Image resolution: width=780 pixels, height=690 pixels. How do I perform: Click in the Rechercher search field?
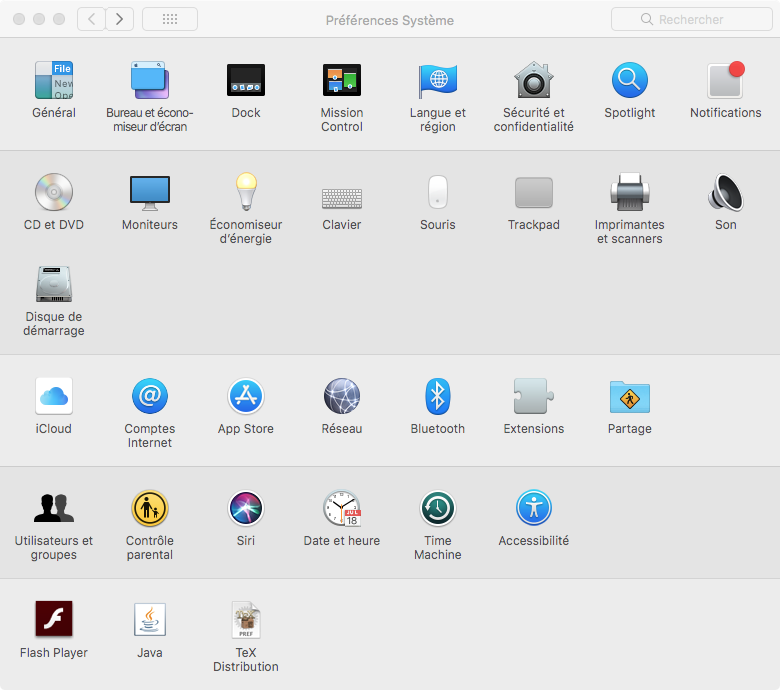pos(691,19)
